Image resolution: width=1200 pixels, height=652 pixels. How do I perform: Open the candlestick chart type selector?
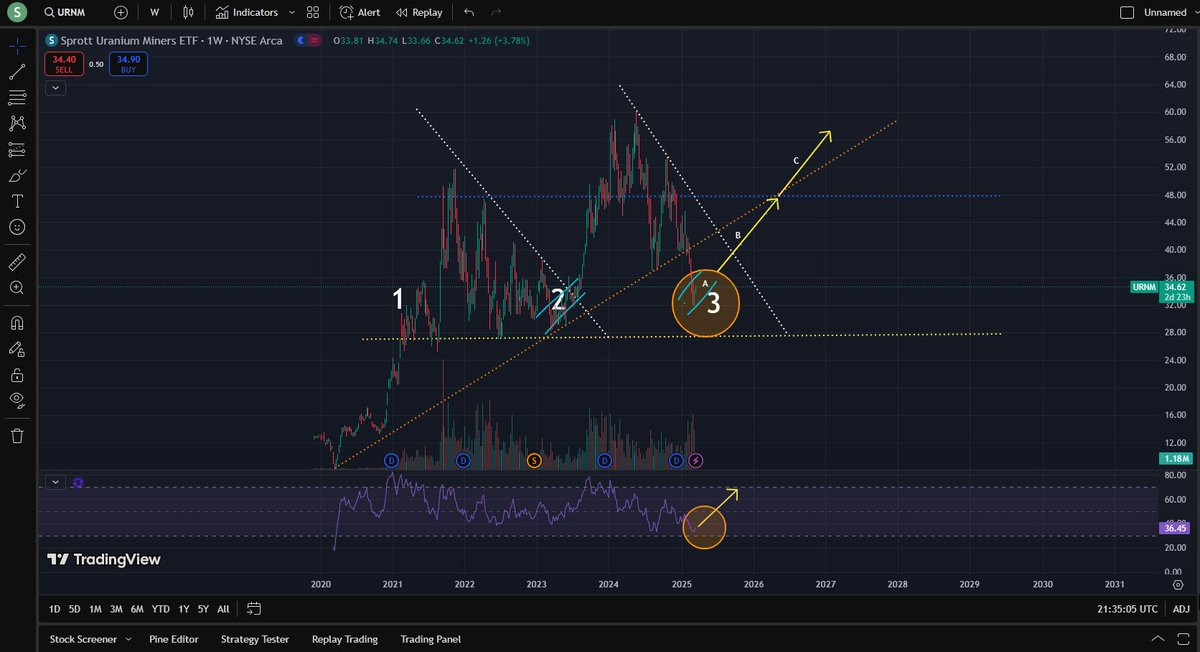coord(188,13)
